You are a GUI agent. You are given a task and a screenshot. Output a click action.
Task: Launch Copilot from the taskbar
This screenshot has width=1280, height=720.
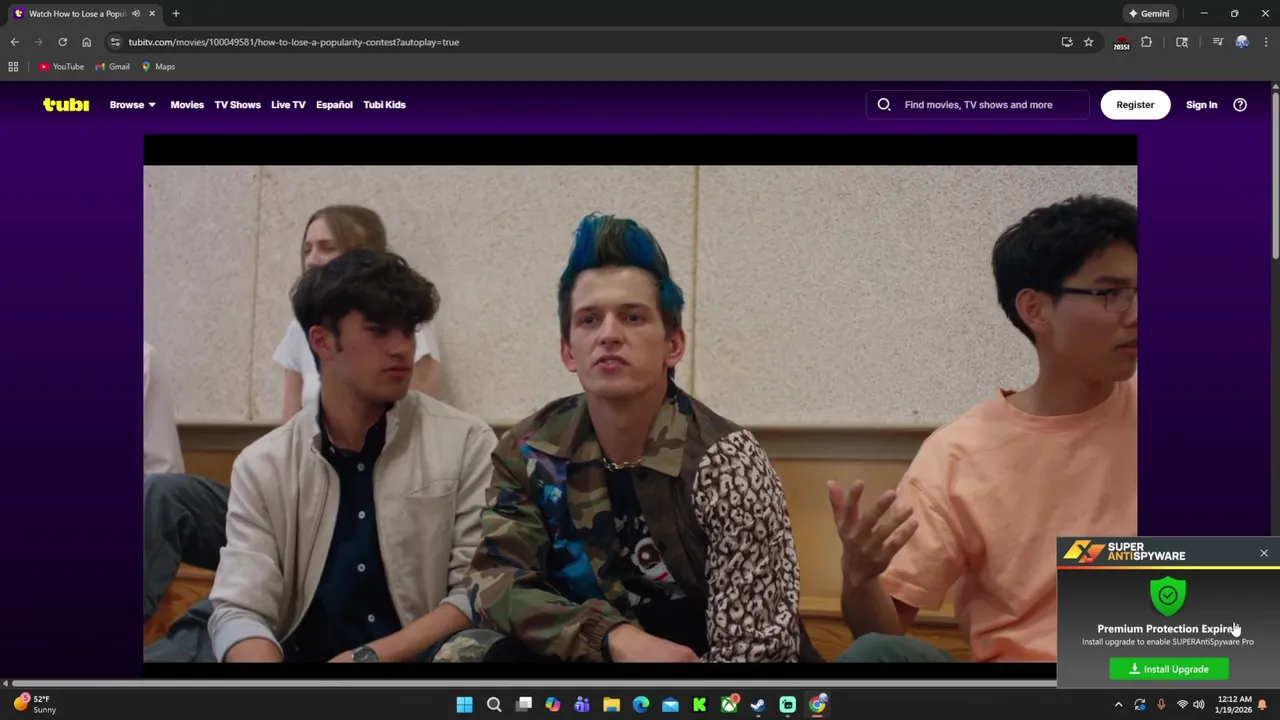(552, 705)
